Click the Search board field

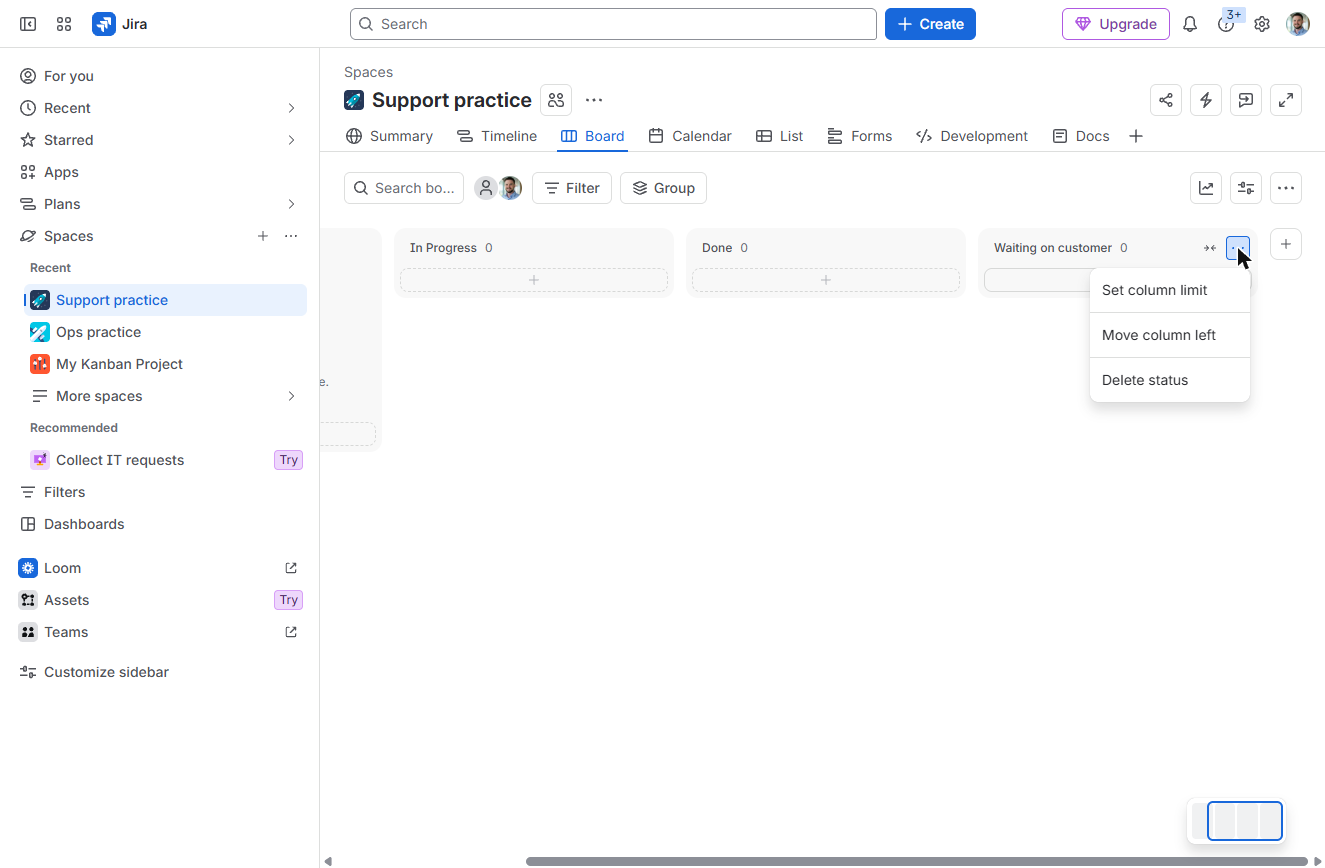(x=404, y=188)
